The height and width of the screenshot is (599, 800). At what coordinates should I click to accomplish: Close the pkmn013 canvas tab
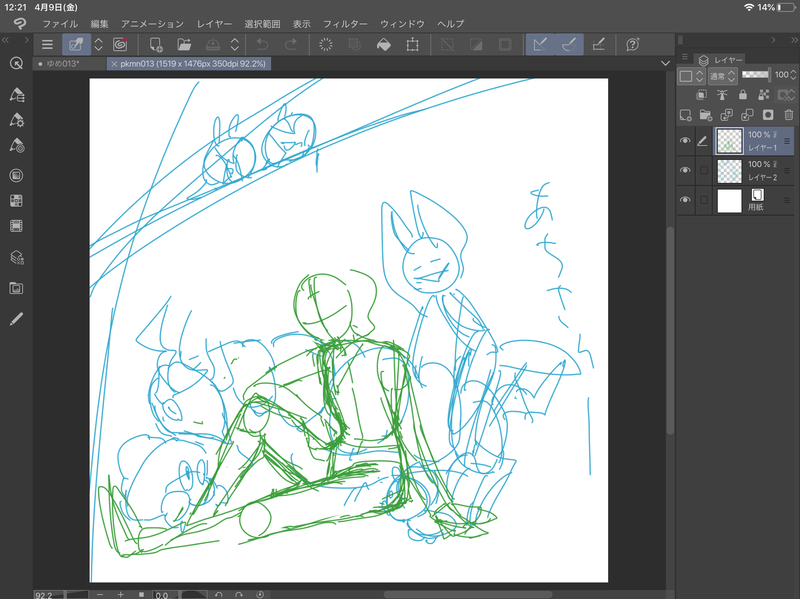click(x=114, y=64)
